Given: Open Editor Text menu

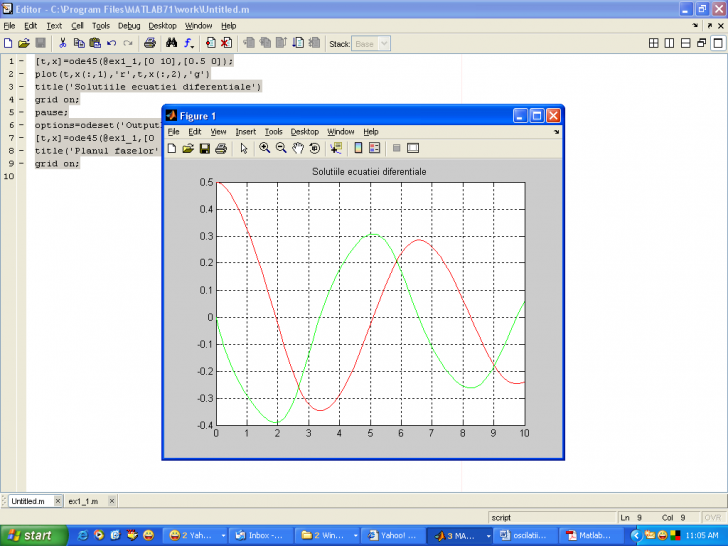Looking at the screenshot, I should (54, 26).
